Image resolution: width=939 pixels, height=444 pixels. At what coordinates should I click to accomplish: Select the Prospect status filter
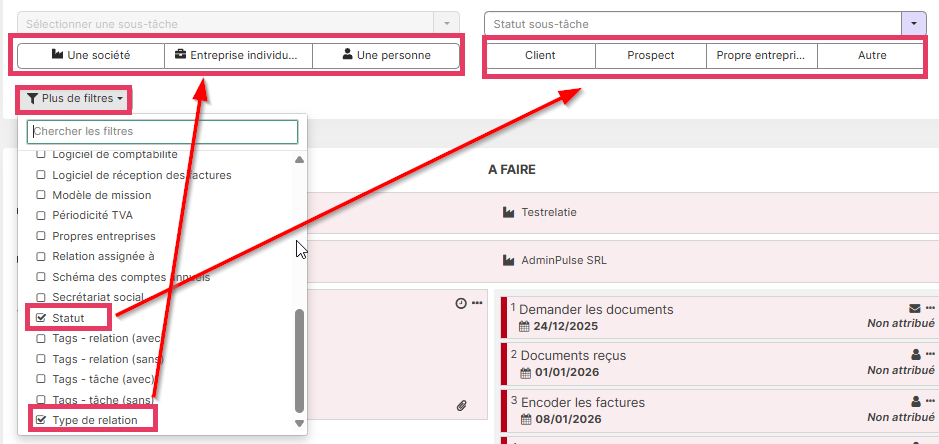tap(651, 56)
